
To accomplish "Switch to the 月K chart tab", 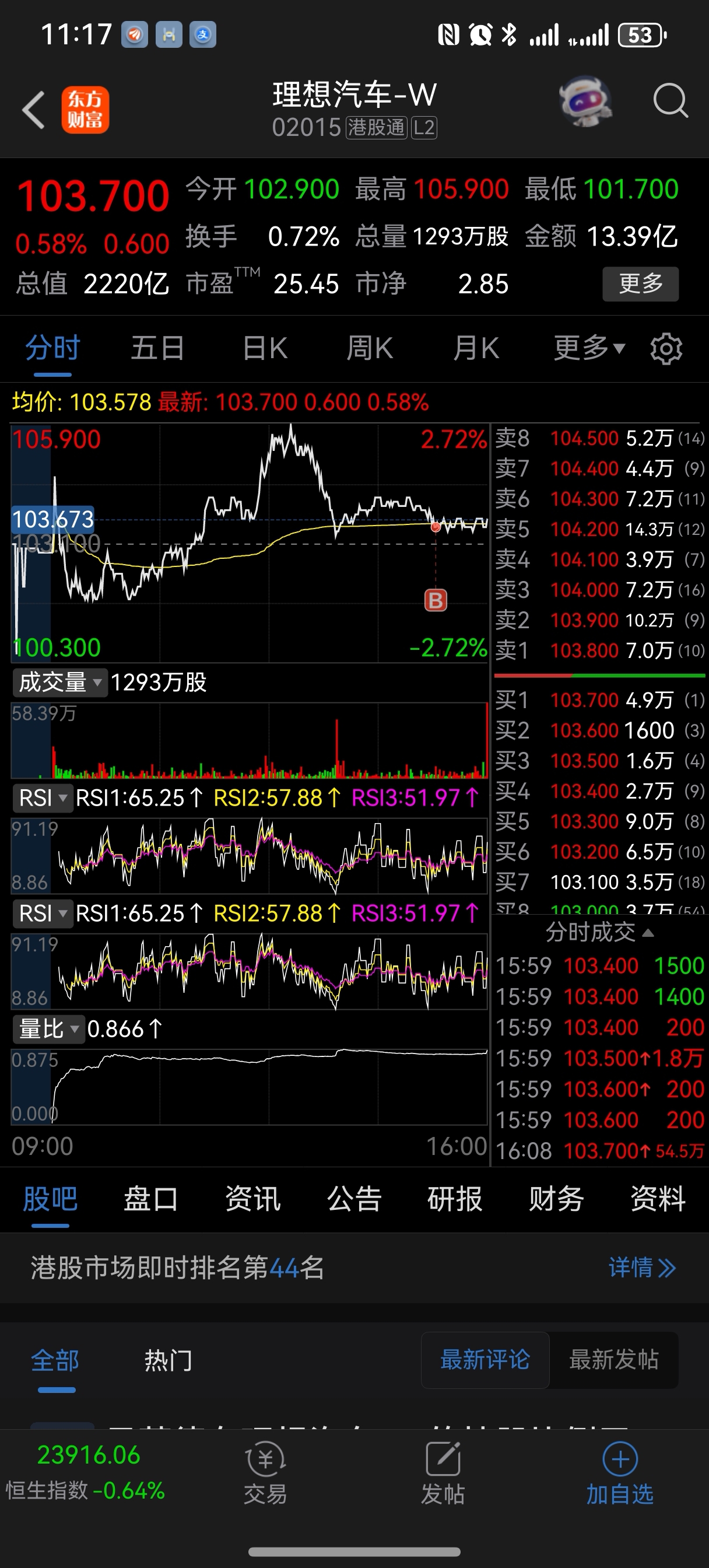I will (476, 348).
